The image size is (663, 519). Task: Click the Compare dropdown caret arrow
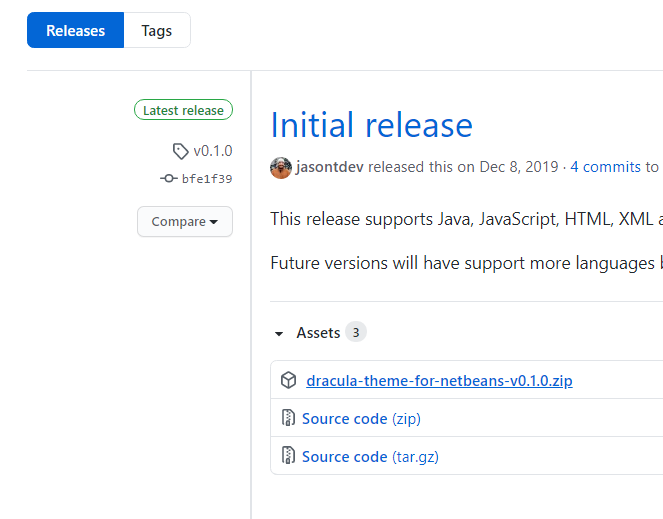(x=214, y=222)
